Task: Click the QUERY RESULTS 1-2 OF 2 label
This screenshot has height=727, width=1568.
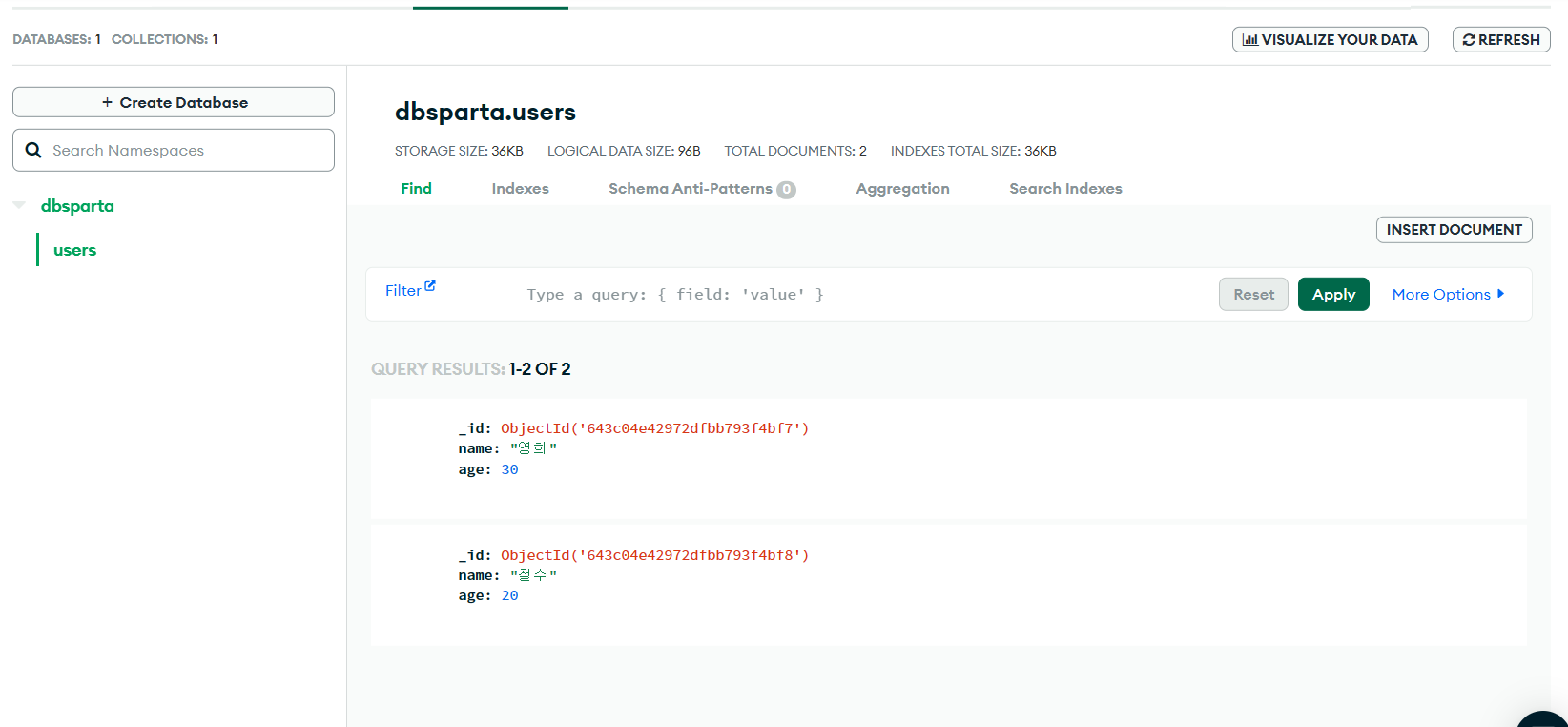Action: pyautogui.click(x=471, y=369)
